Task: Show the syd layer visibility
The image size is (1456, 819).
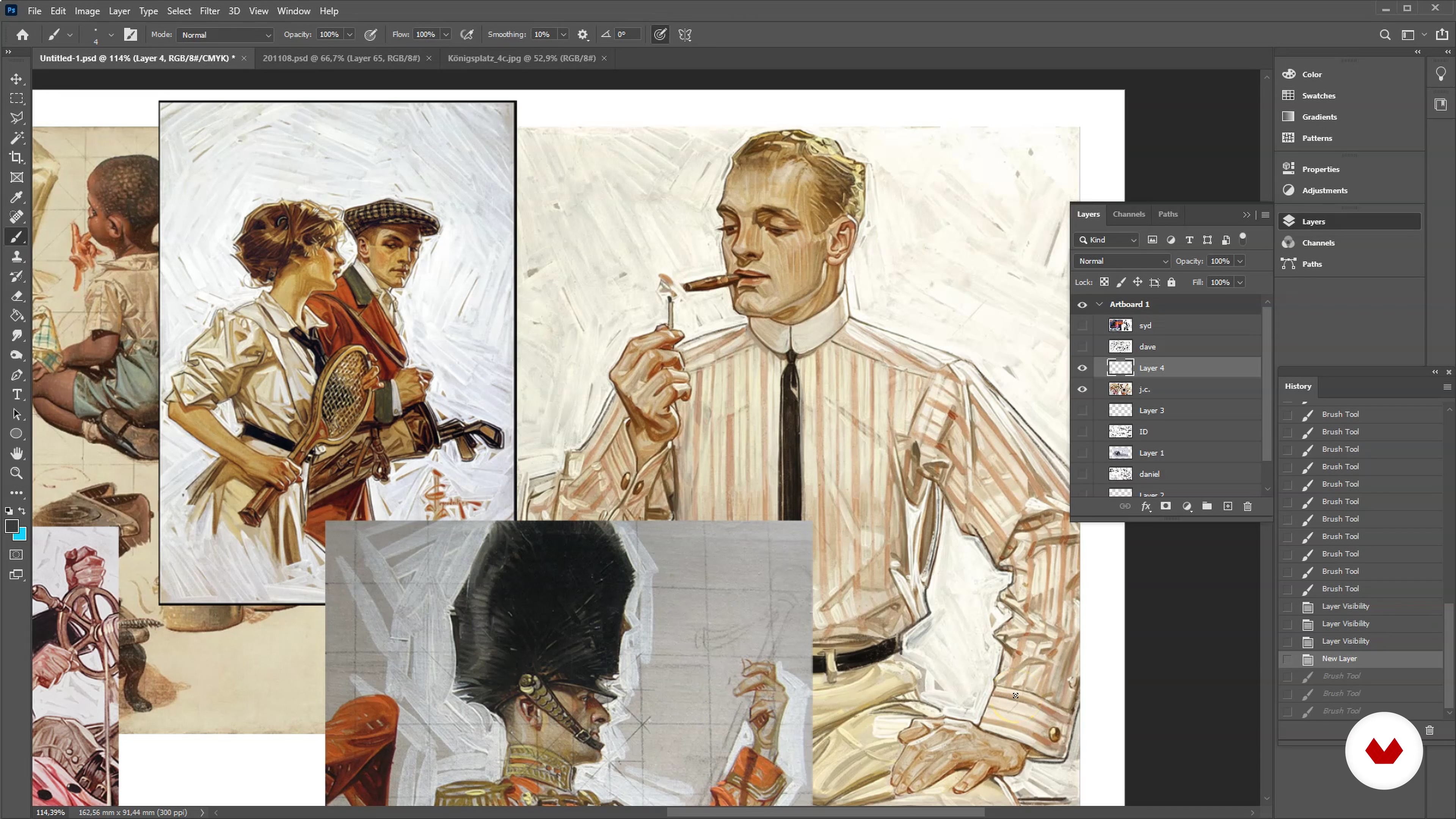Action: [x=1082, y=326]
